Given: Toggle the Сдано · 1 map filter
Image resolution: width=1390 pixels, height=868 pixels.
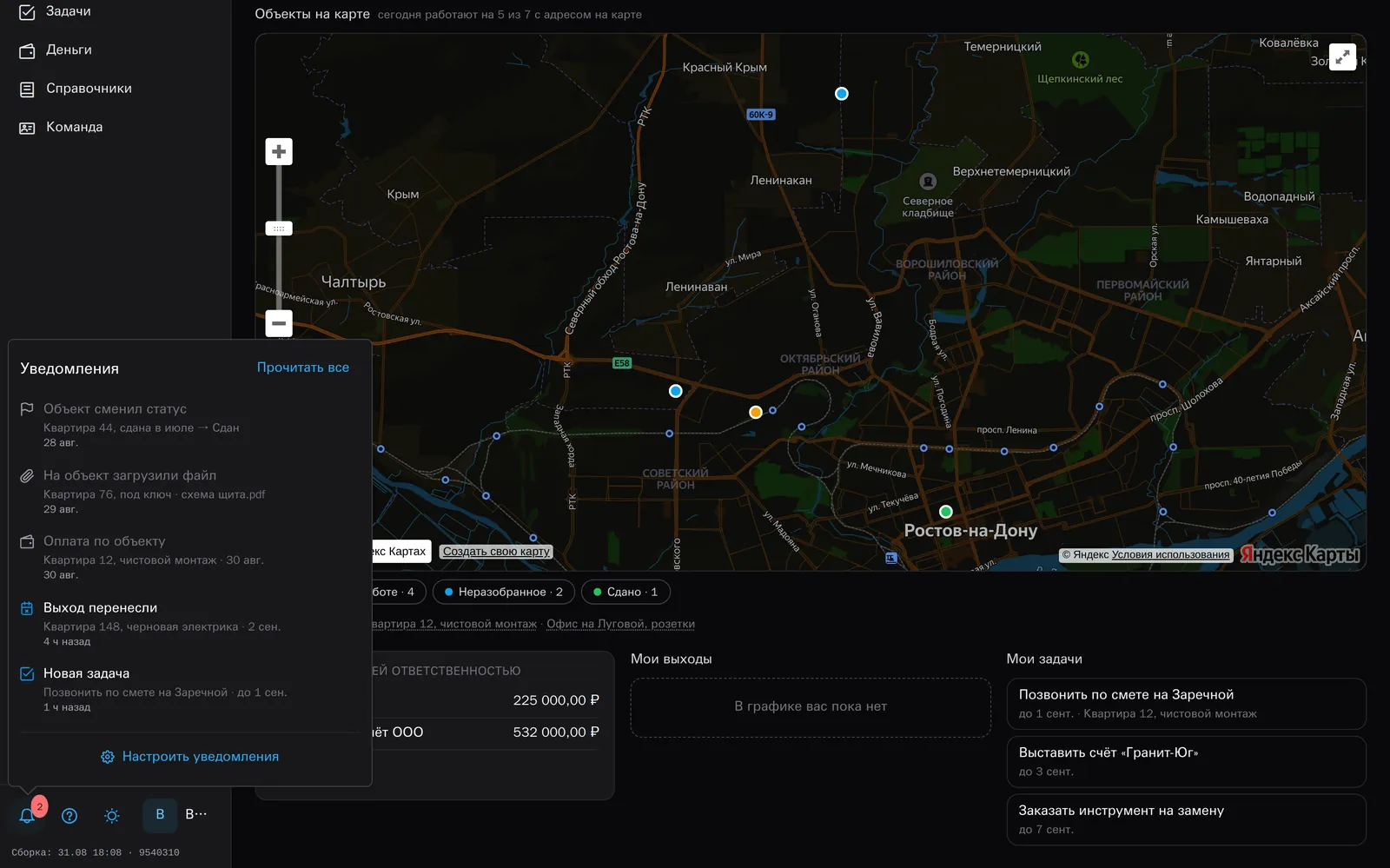Looking at the screenshot, I should click(625, 592).
